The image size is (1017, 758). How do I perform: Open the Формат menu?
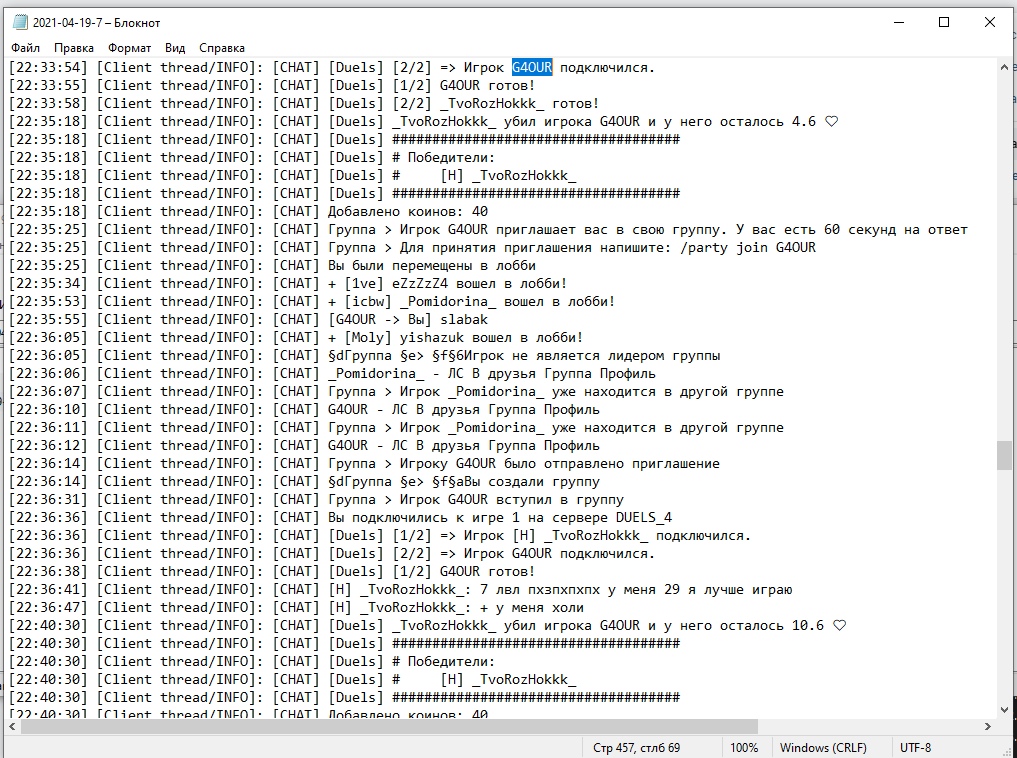pos(130,48)
